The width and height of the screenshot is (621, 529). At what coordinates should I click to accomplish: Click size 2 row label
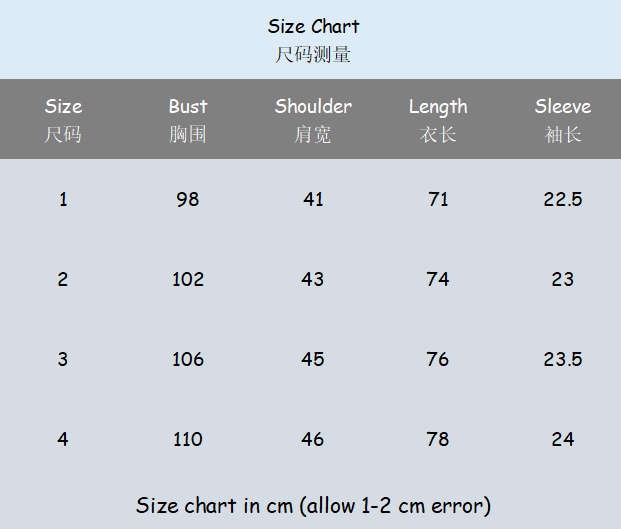pyautogui.click(x=63, y=279)
